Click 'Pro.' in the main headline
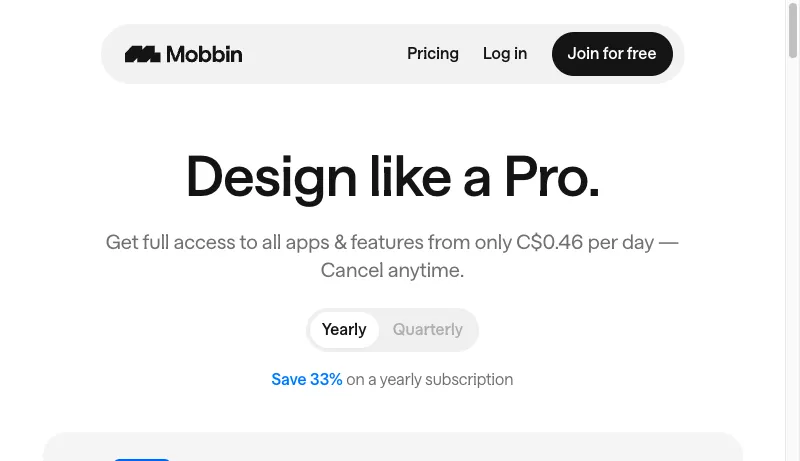Image resolution: width=800 pixels, height=461 pixels. coord(551,177)
